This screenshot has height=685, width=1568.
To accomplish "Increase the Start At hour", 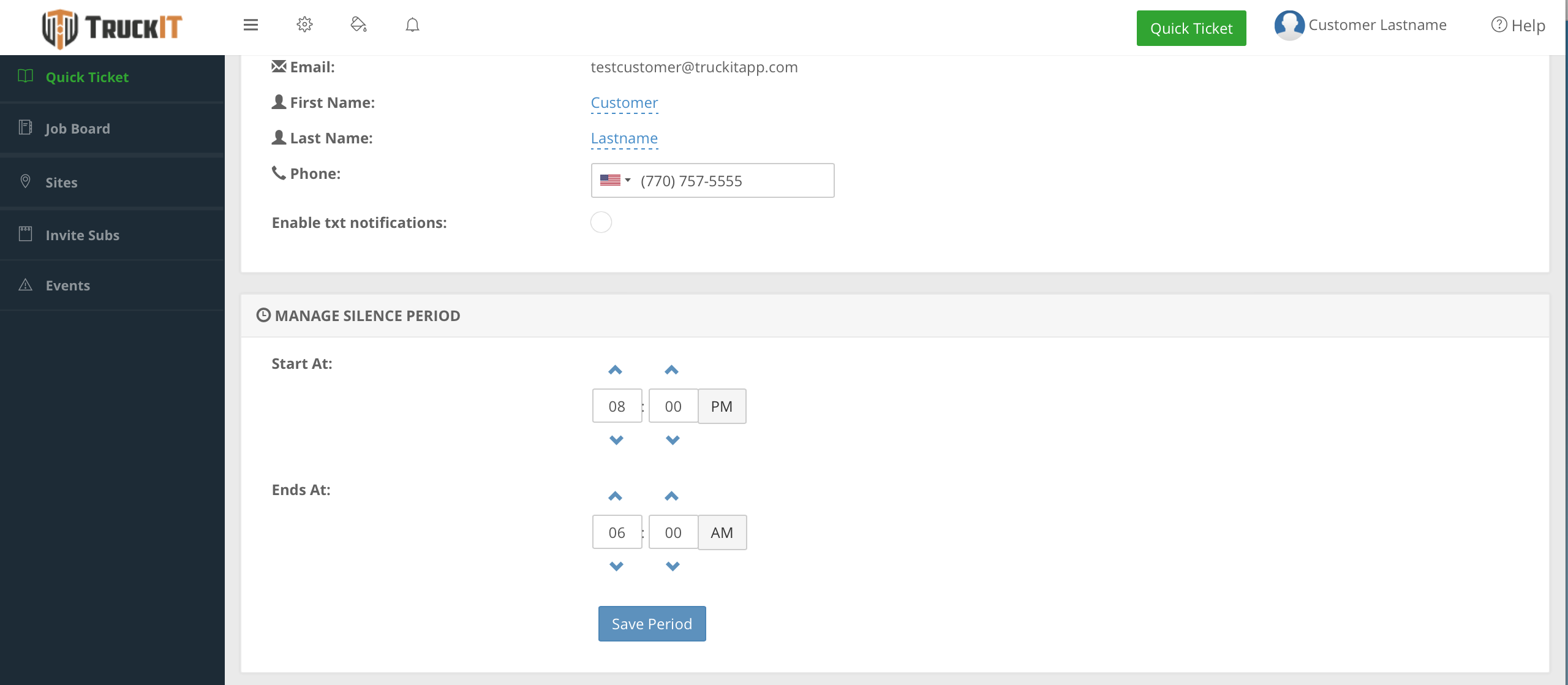I will pos(616,370).
